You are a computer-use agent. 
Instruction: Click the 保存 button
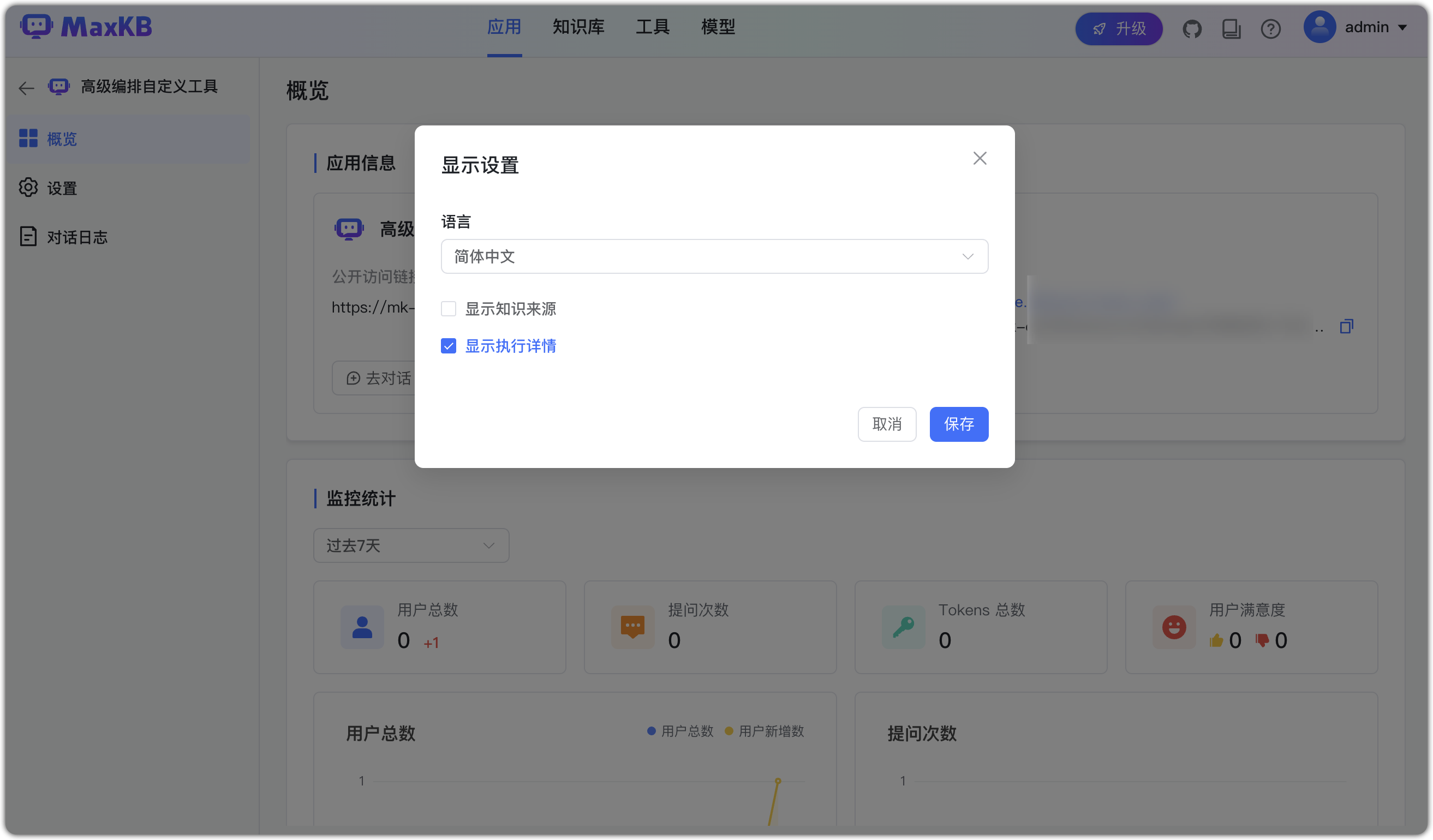pyautogui.click(x=959, y=424)
